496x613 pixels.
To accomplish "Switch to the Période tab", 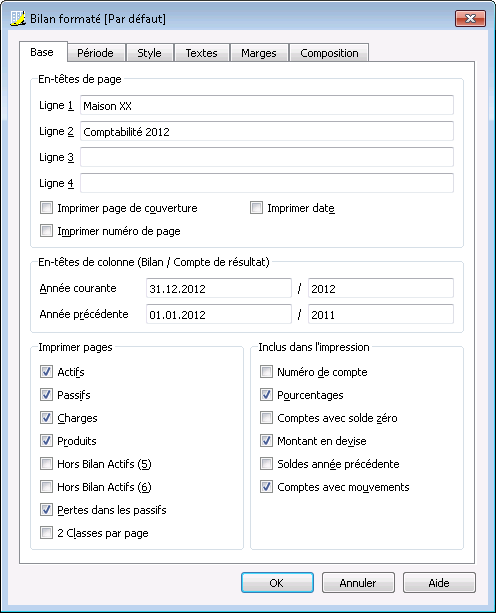I will [96, 53].
